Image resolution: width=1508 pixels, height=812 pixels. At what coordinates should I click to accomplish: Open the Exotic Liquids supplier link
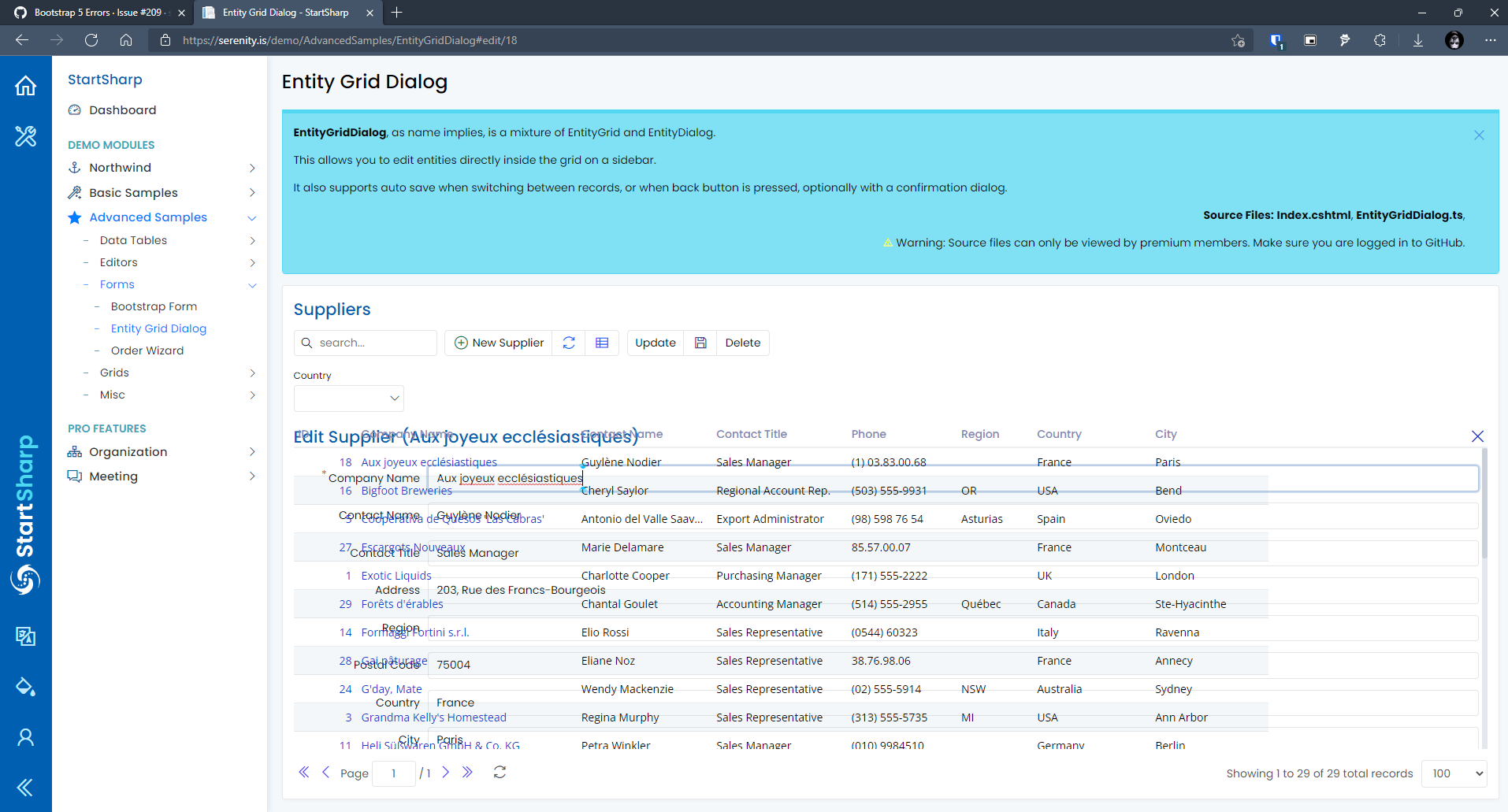click(x=396, y=575)
